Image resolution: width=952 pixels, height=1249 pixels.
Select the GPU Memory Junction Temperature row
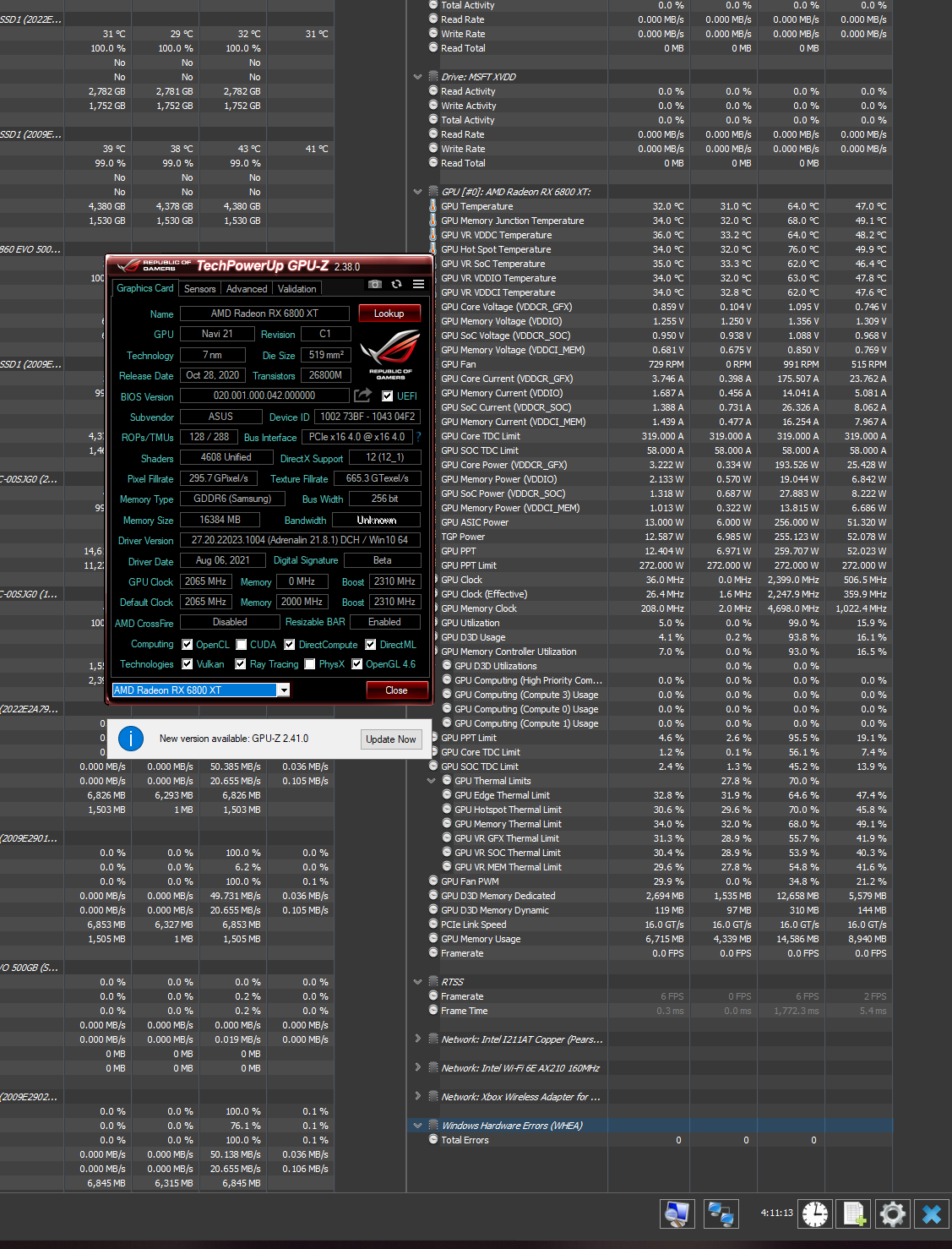click(659, 221)
